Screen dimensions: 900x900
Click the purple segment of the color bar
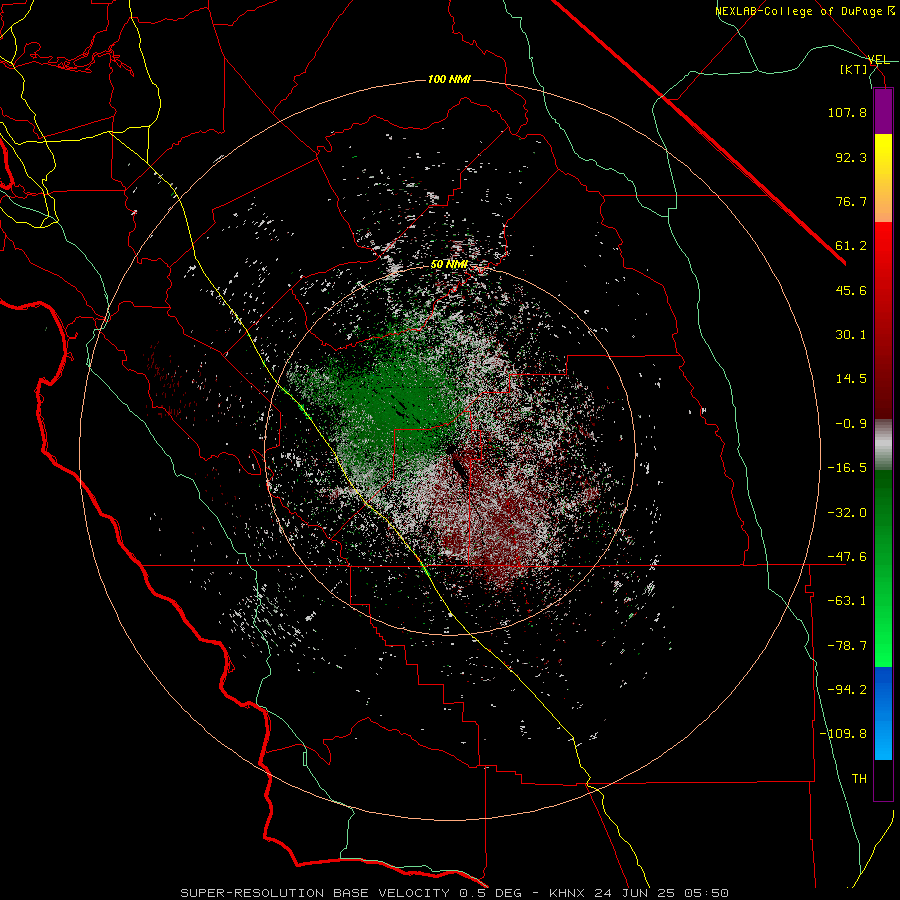click(x=883, y=111)
